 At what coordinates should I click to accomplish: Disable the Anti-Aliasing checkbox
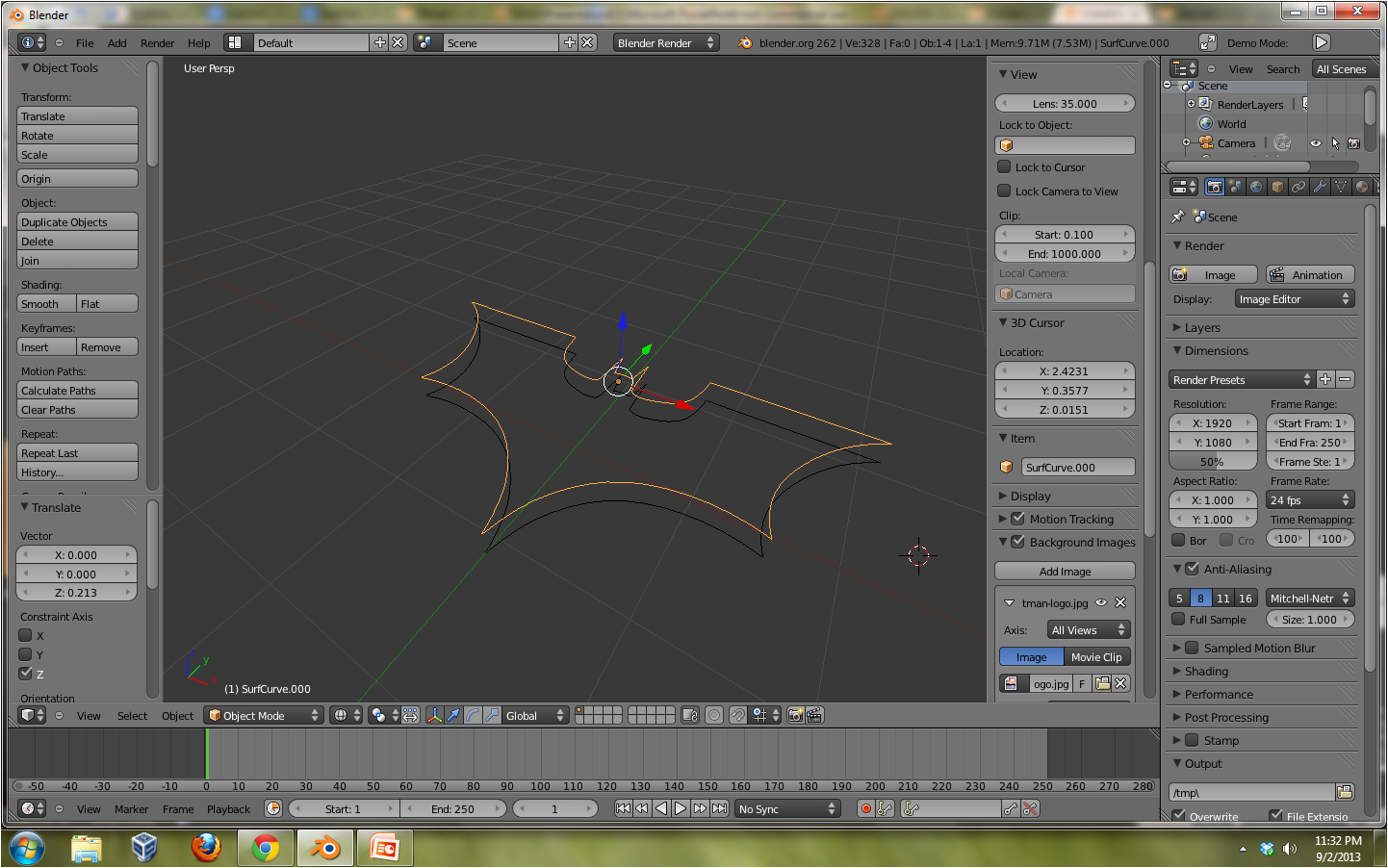(x=1192, y=569)
